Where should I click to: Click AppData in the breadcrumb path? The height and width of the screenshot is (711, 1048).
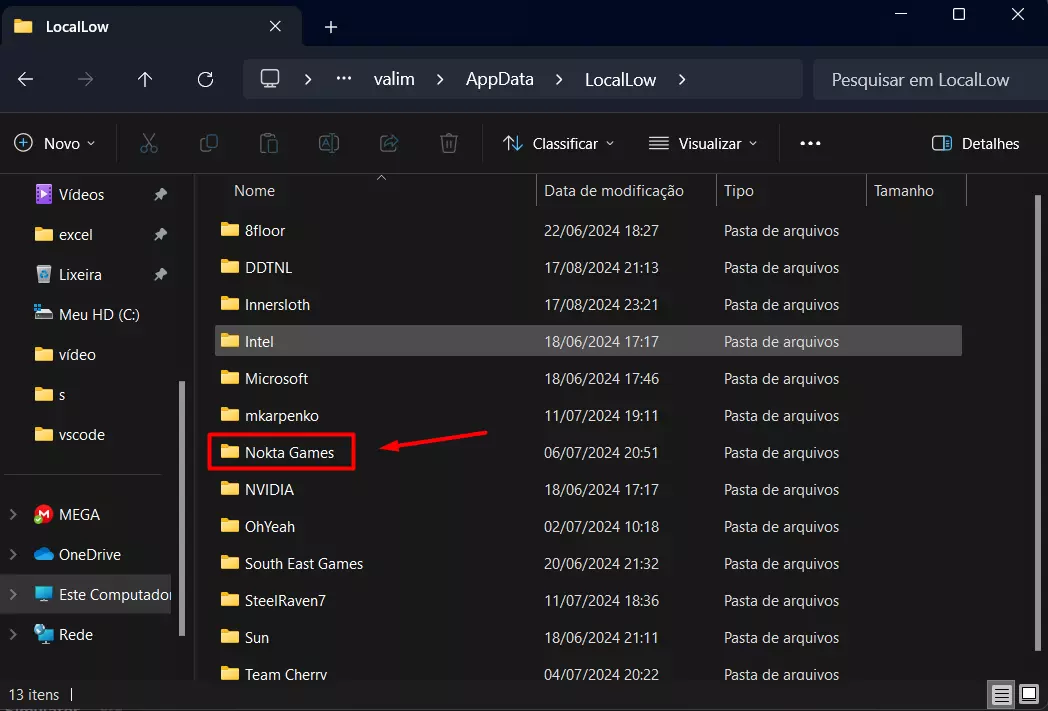499,80
